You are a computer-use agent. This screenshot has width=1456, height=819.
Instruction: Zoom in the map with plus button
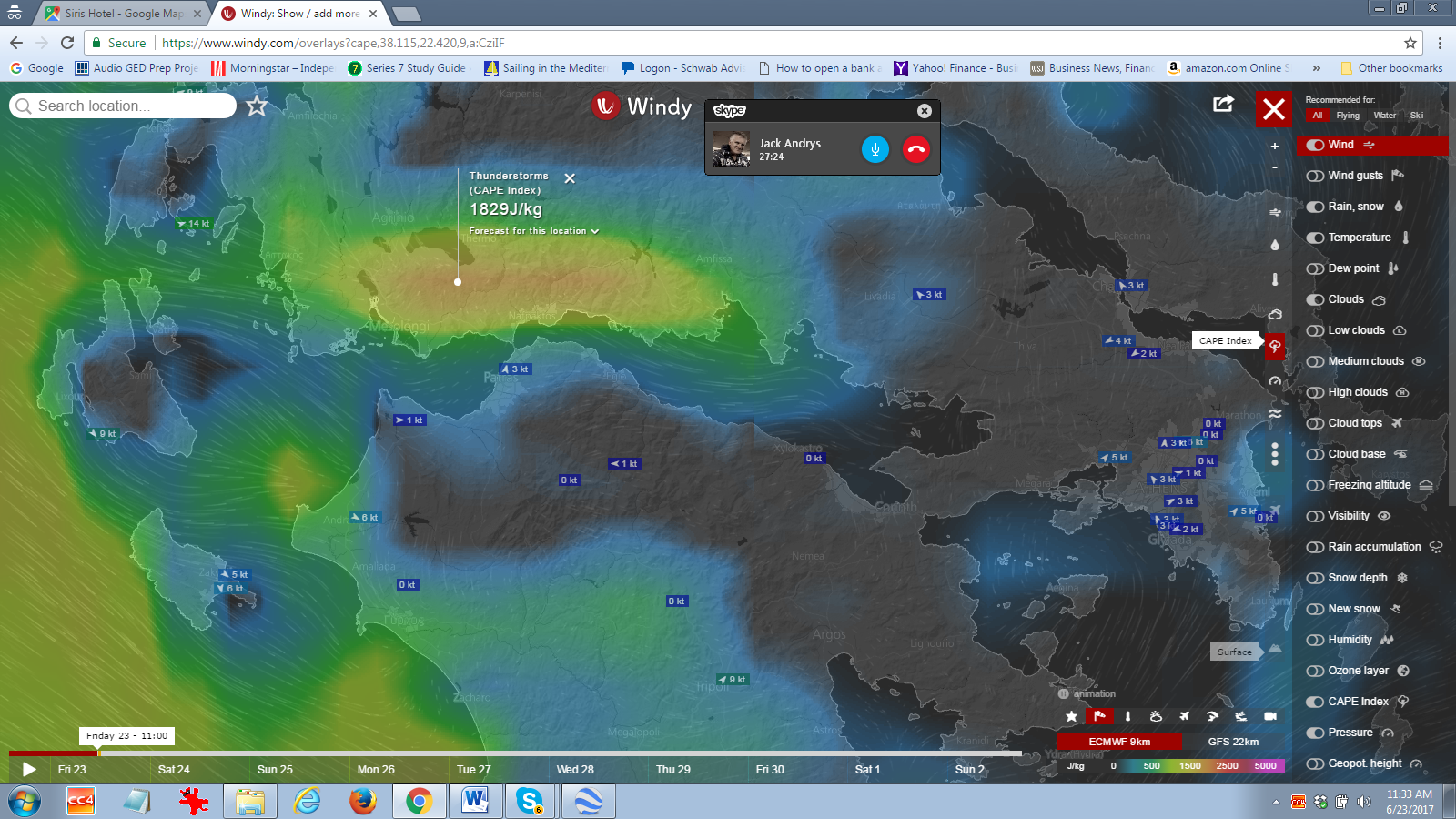1275,146
